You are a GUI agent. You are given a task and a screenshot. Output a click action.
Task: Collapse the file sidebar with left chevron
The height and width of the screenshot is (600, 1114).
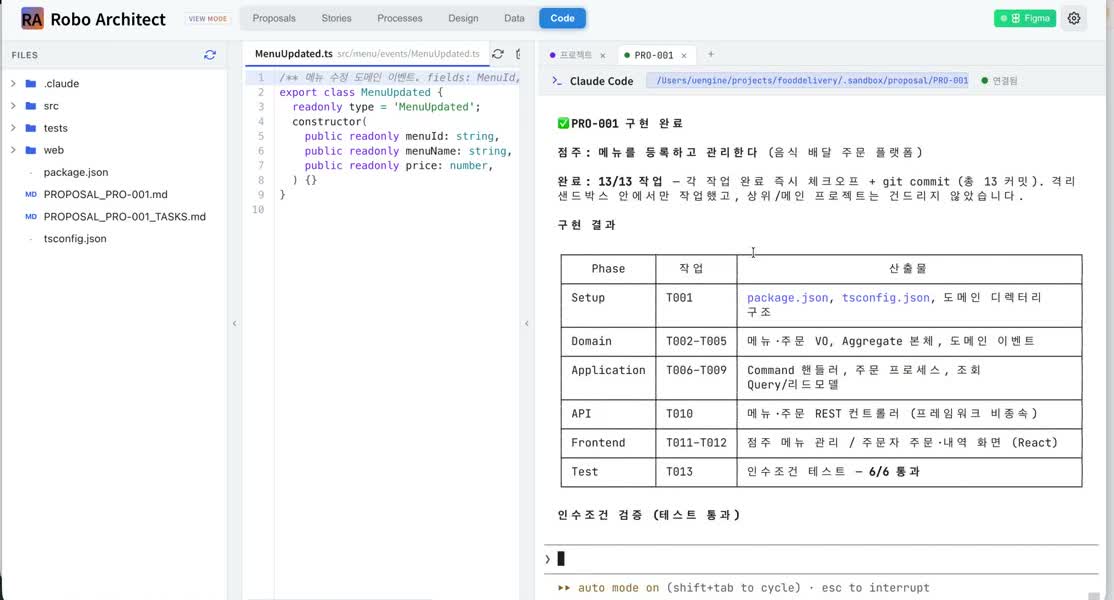coord(234,323)
